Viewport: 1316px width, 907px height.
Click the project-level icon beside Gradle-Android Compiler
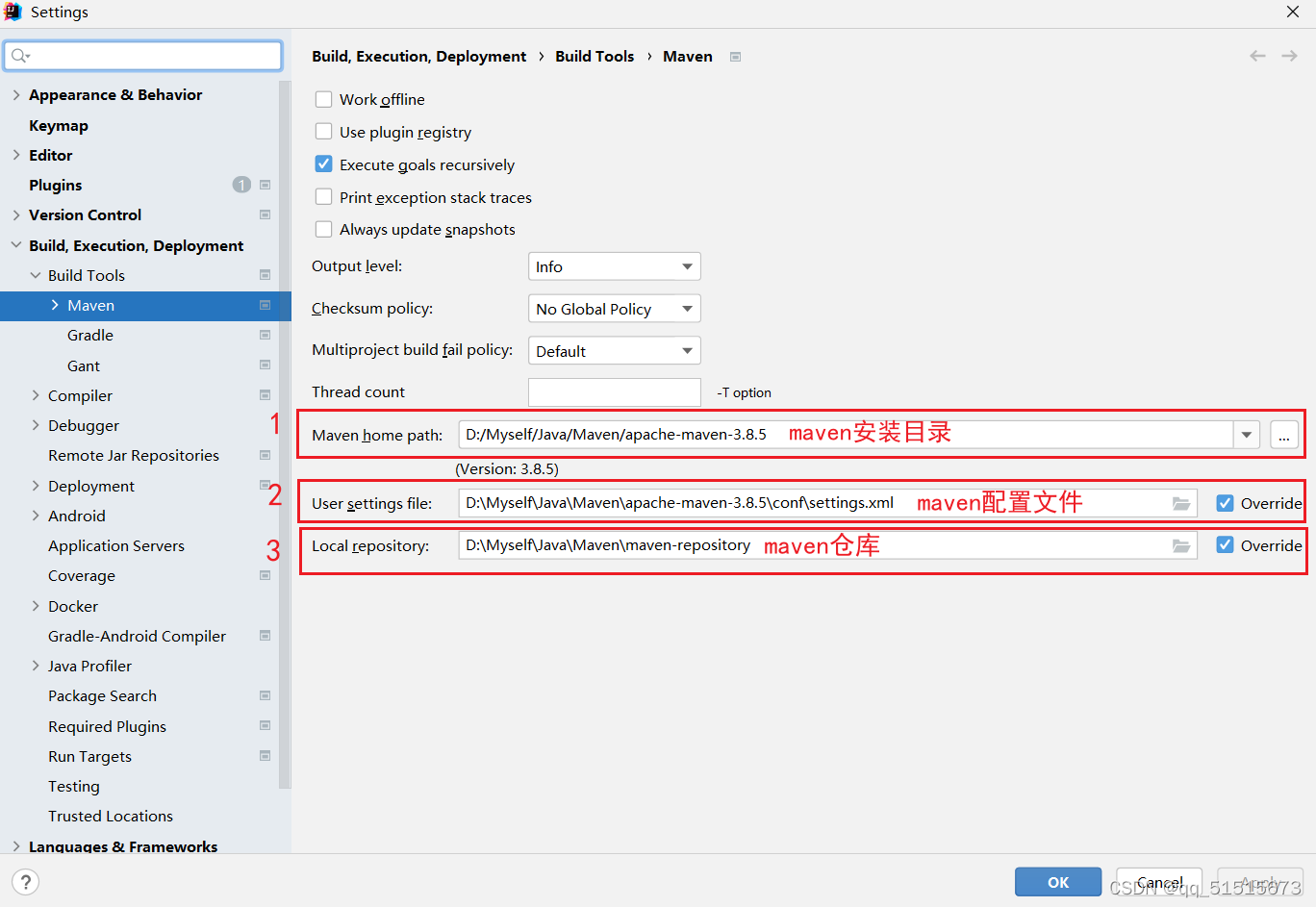(265, 636)
